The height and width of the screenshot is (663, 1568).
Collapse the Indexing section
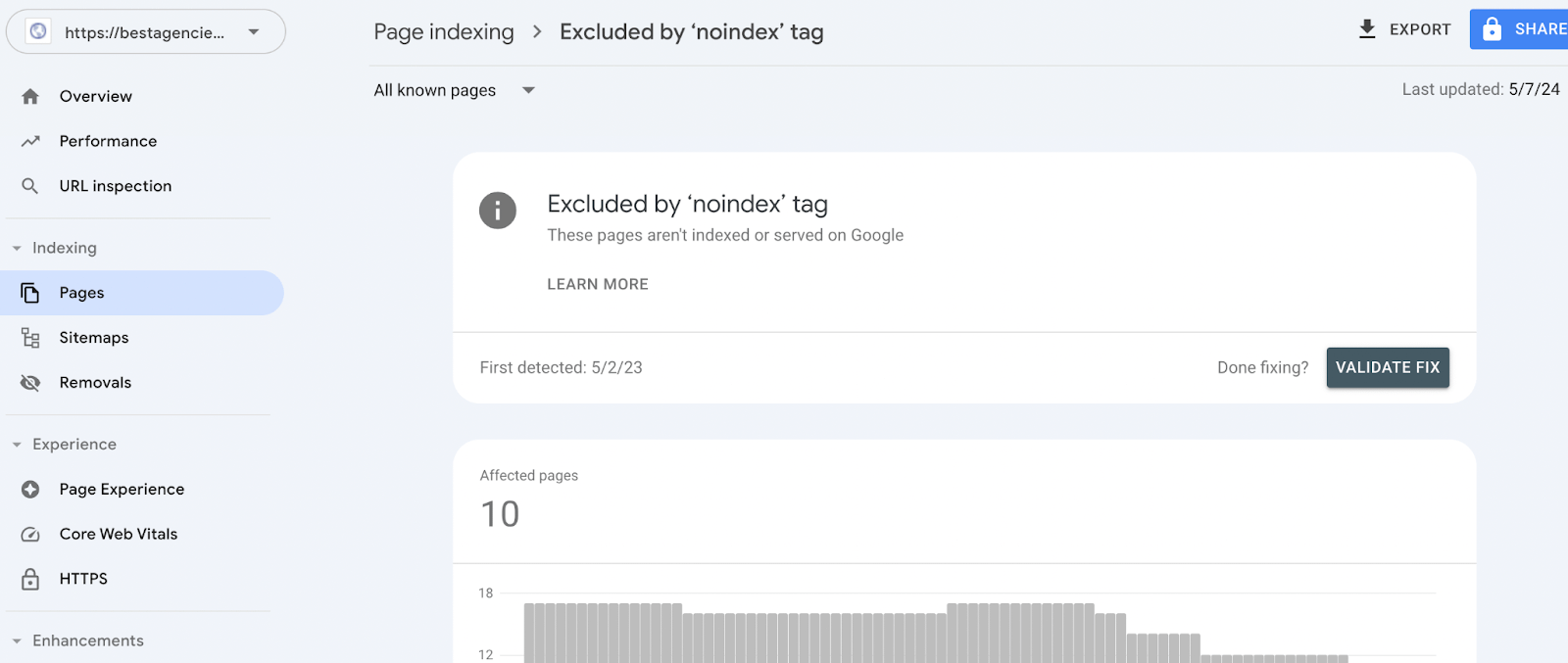point(17,249)
